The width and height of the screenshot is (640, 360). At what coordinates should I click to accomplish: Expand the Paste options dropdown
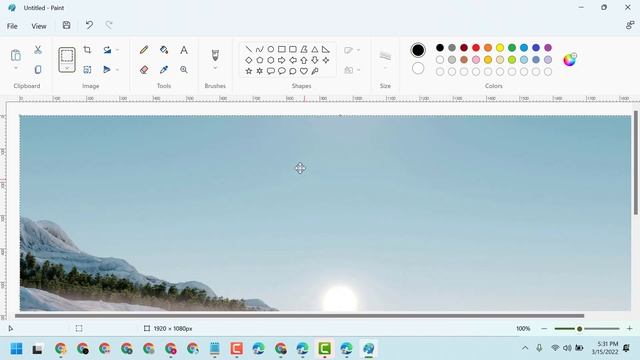[x=16, y=68]
